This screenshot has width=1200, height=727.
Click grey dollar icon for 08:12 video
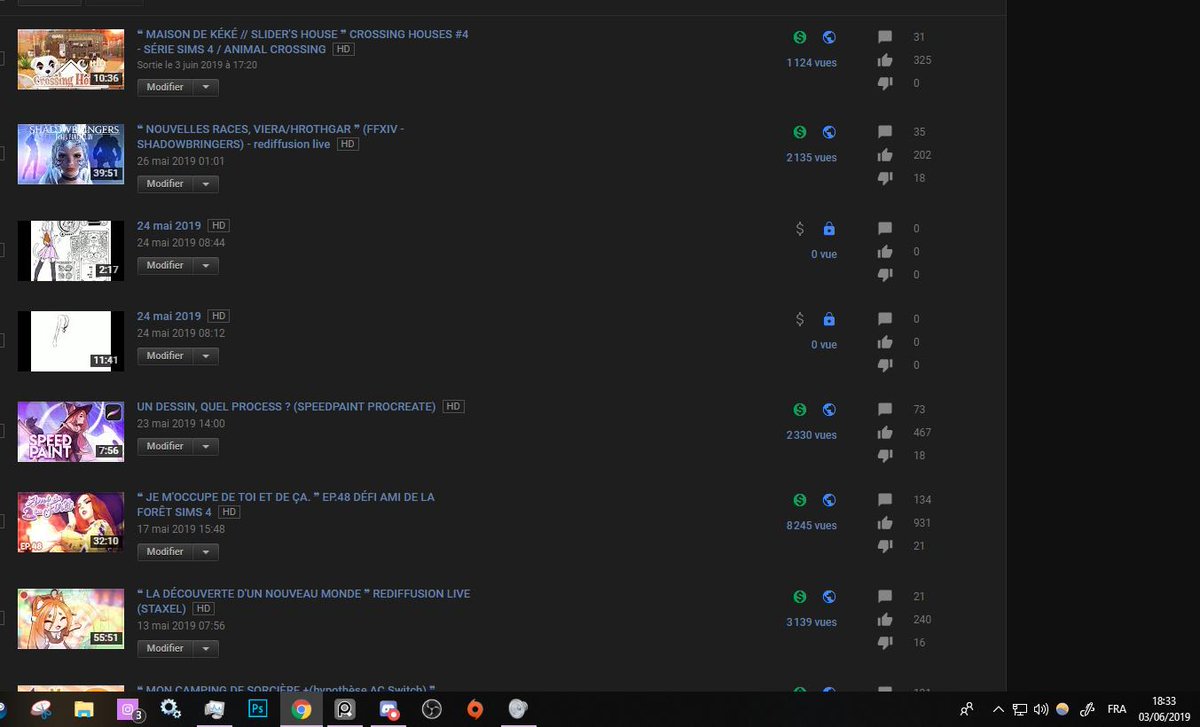800,319
